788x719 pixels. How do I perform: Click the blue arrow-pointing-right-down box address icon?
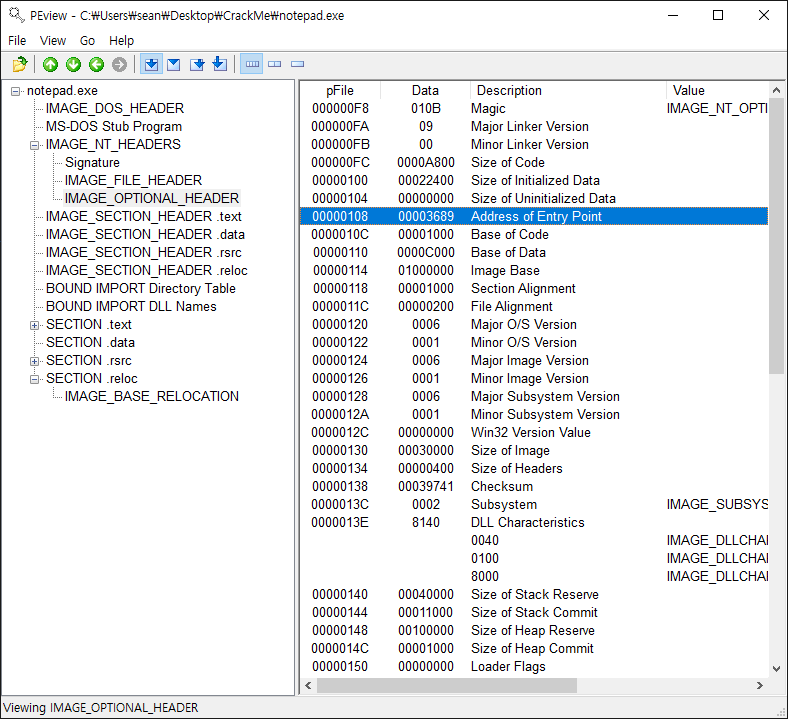point(197,64)
